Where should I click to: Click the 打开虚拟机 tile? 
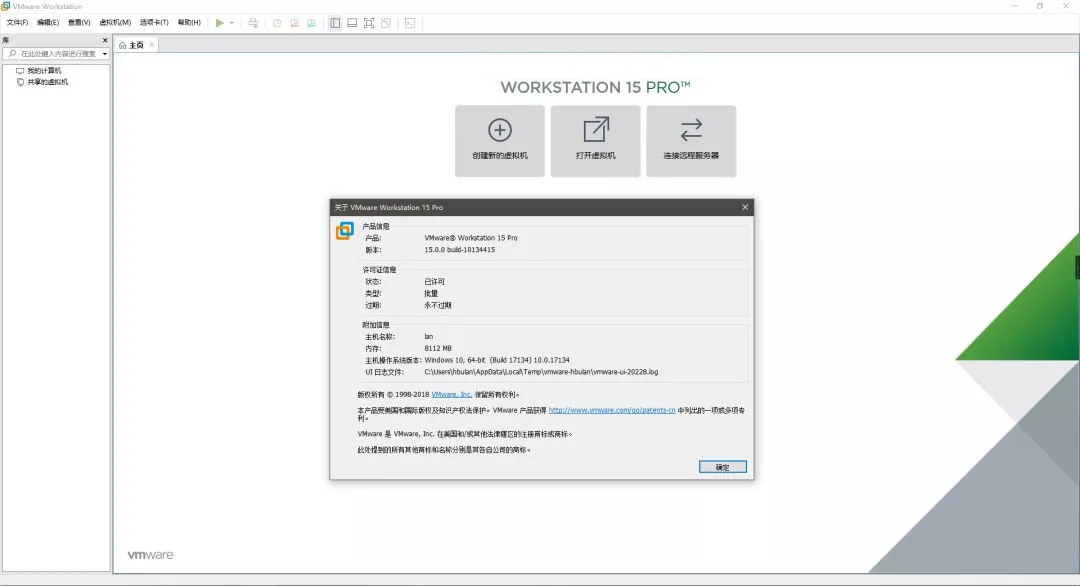point(596,141)
